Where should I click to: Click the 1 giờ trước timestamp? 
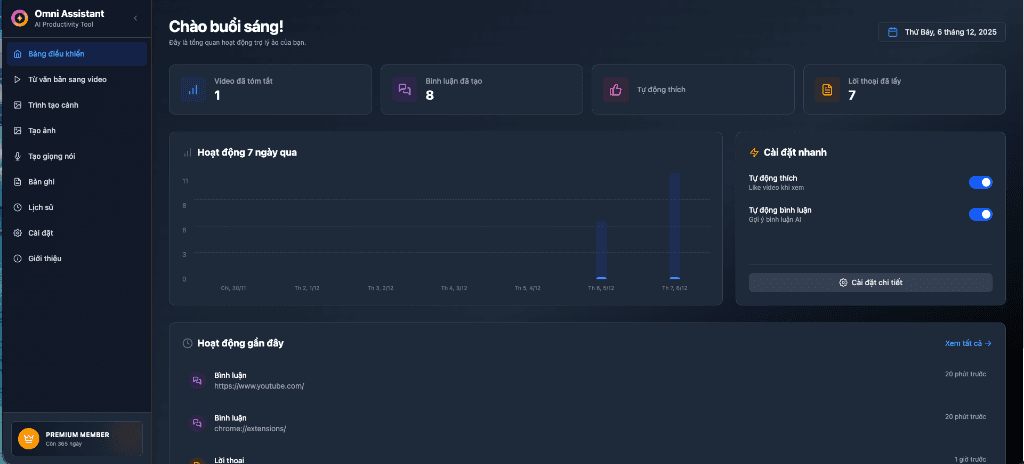tap(970, 459)
